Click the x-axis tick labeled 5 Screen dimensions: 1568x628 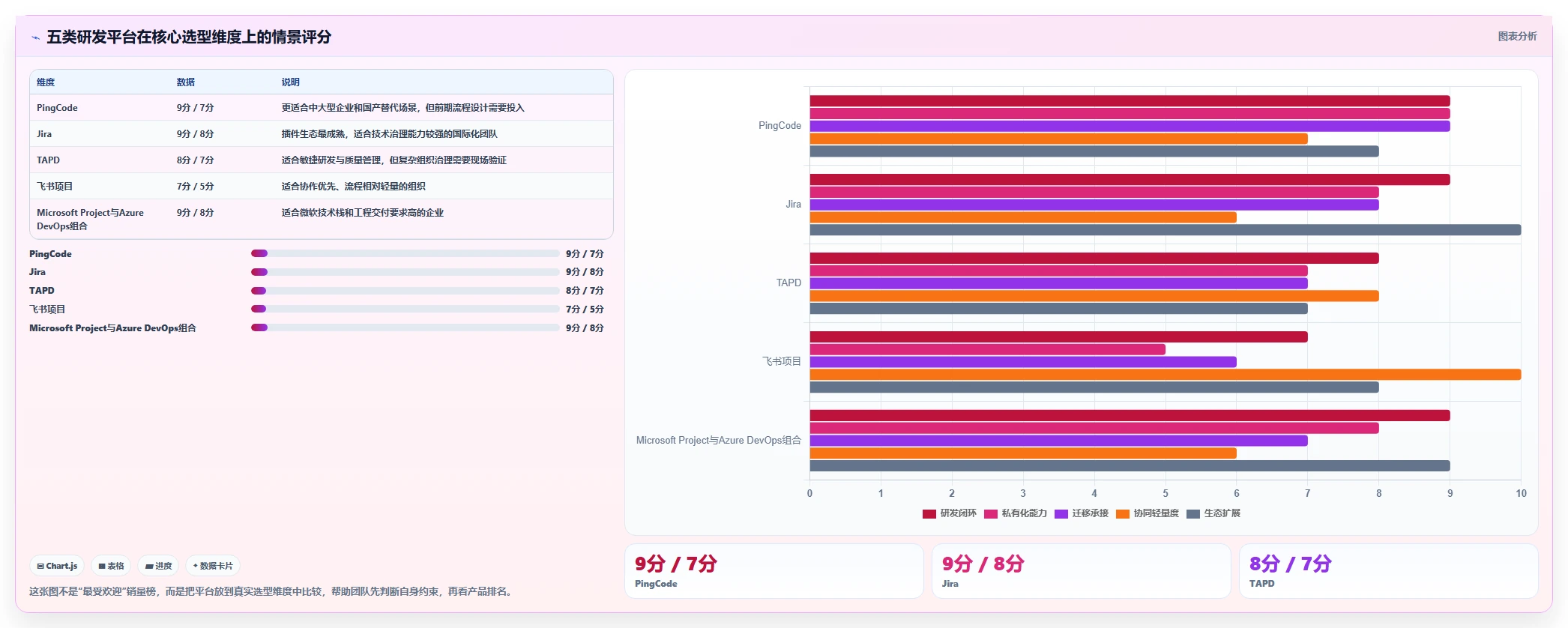(1166, 493)
